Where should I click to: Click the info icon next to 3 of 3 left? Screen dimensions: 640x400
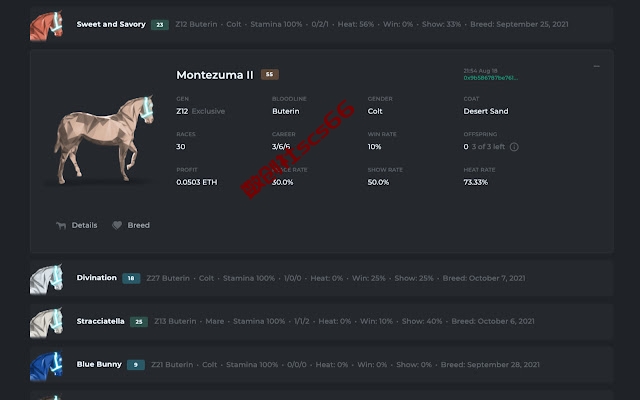tap(514, 147)
